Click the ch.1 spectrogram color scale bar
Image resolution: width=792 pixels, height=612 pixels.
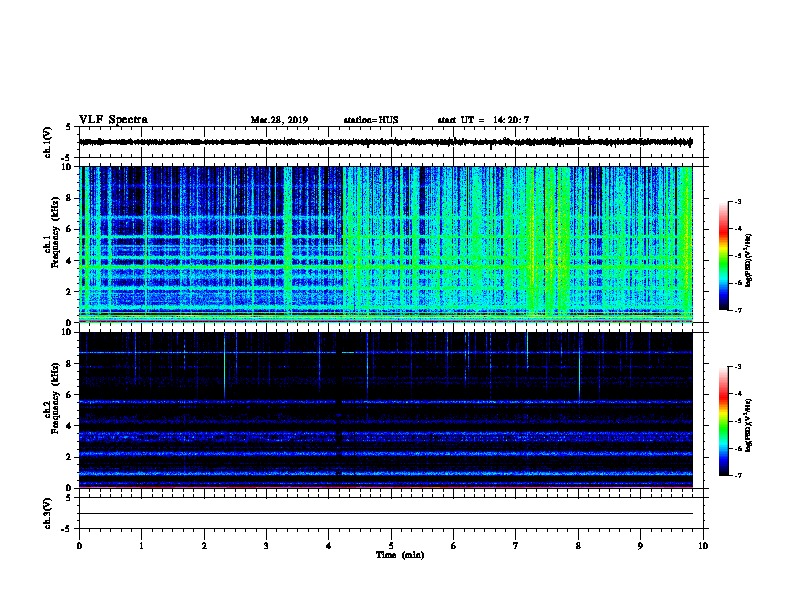point(724,256)
